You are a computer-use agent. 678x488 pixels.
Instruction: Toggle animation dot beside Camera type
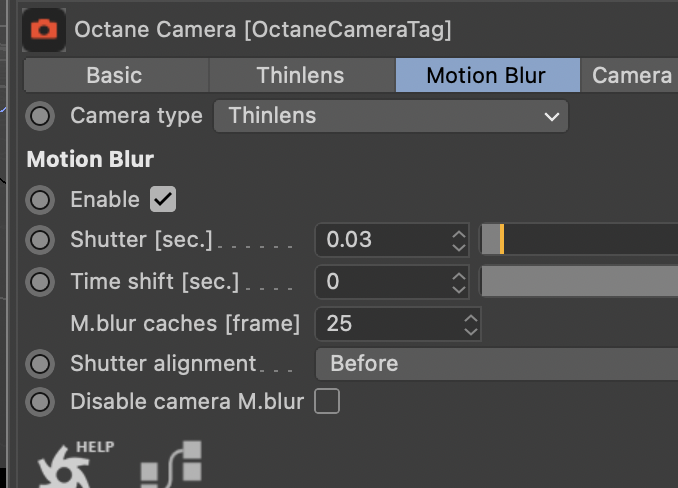(x=40, y=116)
